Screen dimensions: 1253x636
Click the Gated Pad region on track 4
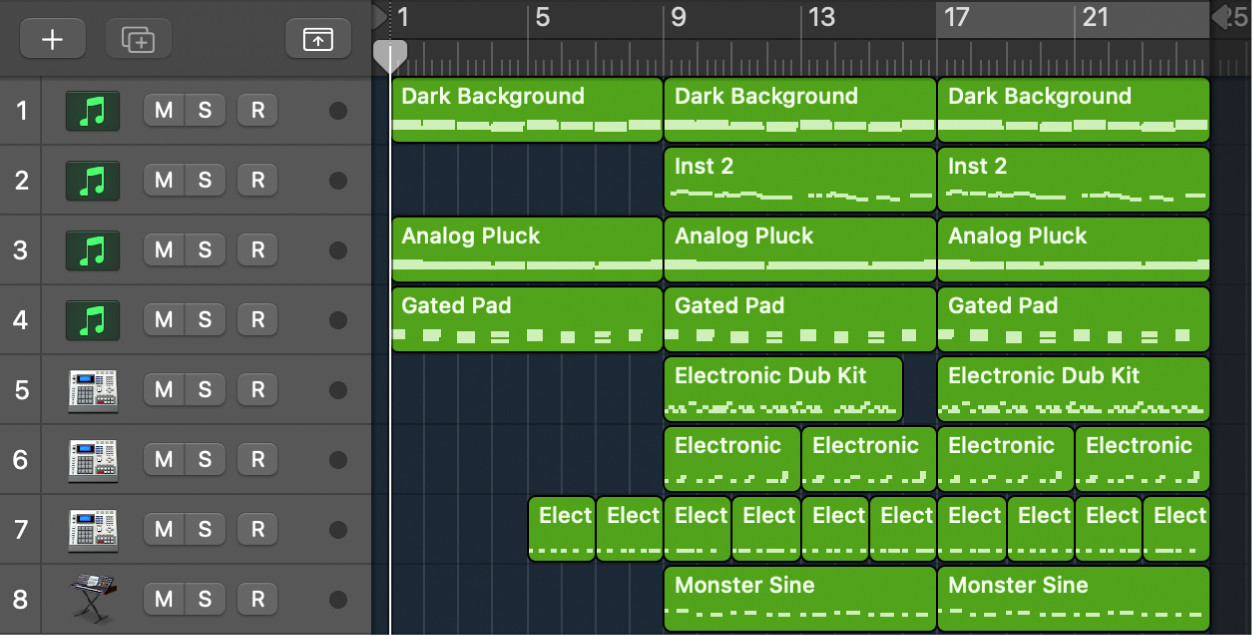coord(525,318)
